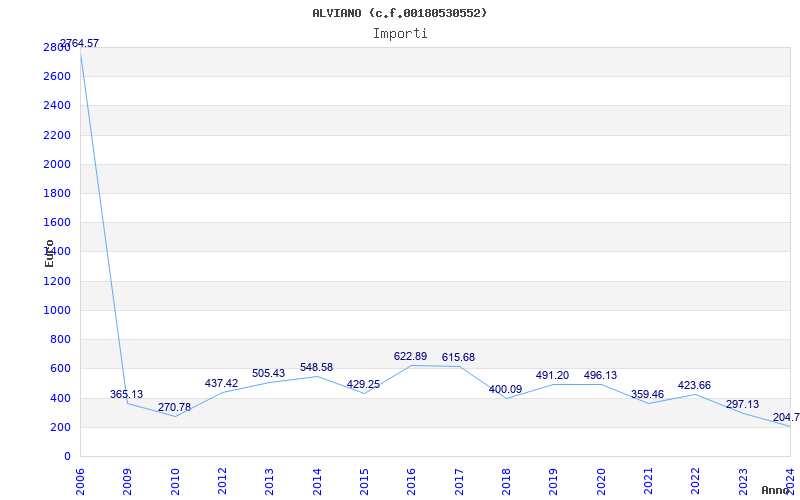Click the y-axis value 2600

pyautogui.click(x=57, y=77)
